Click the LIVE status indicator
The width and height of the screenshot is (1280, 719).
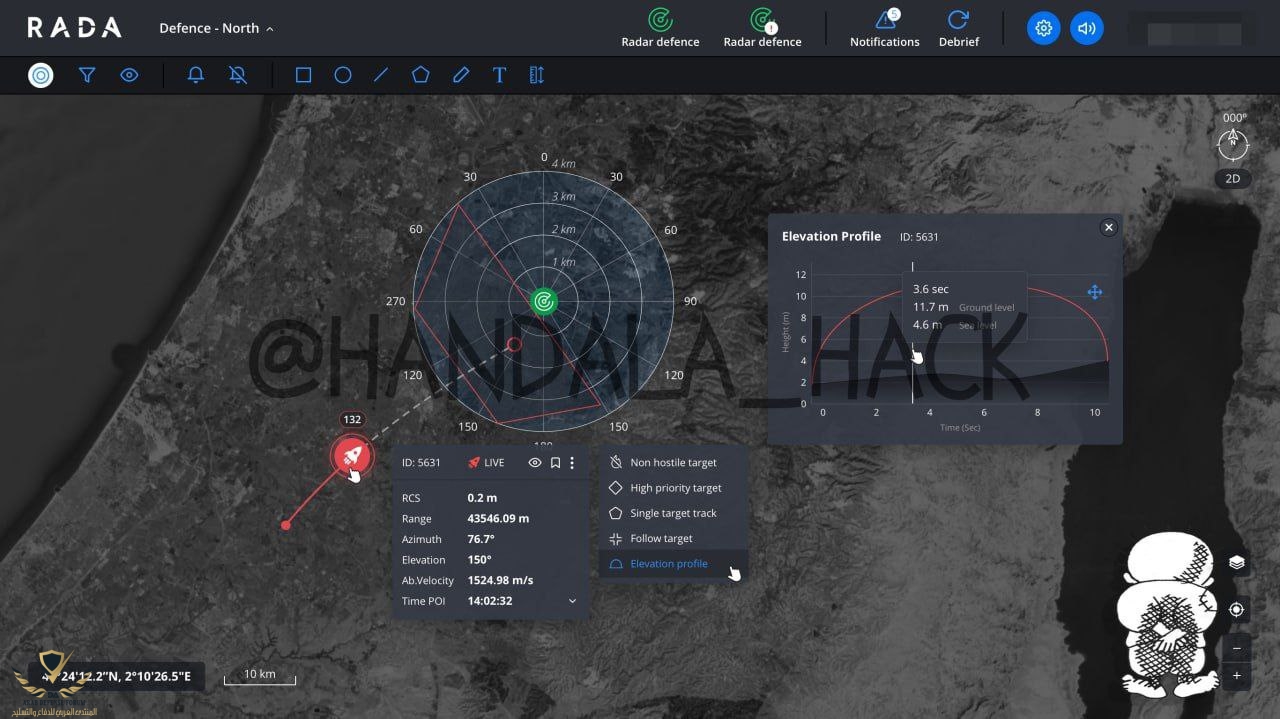point(486,463)
